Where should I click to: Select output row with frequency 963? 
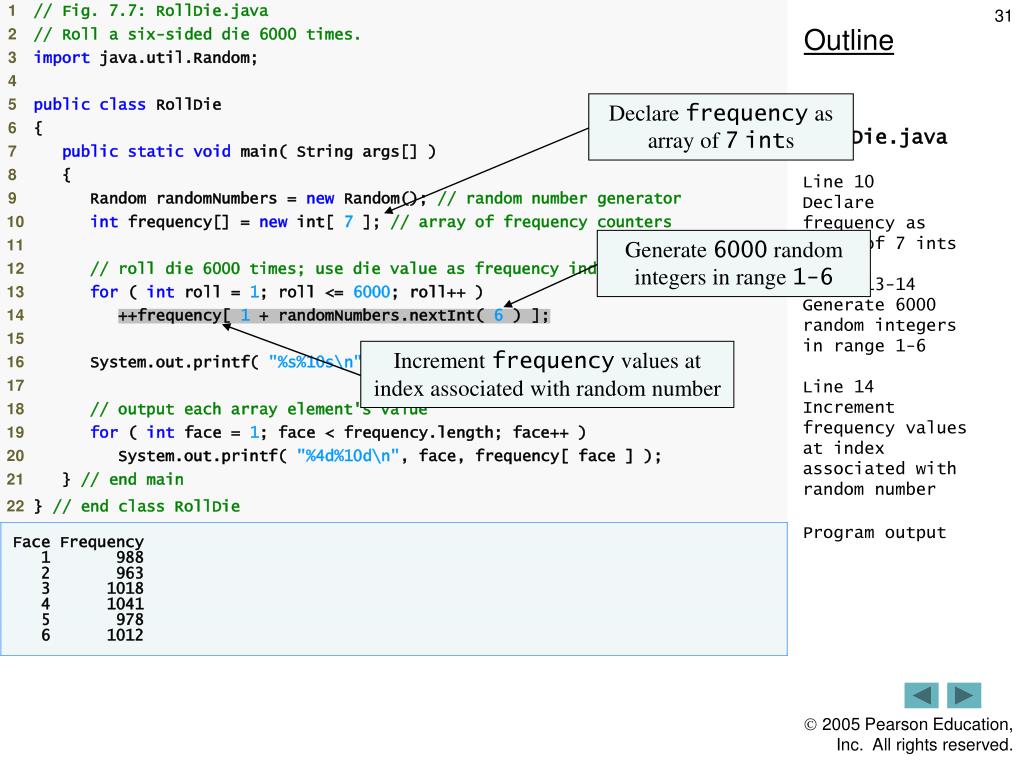click(x=91, y=573)
